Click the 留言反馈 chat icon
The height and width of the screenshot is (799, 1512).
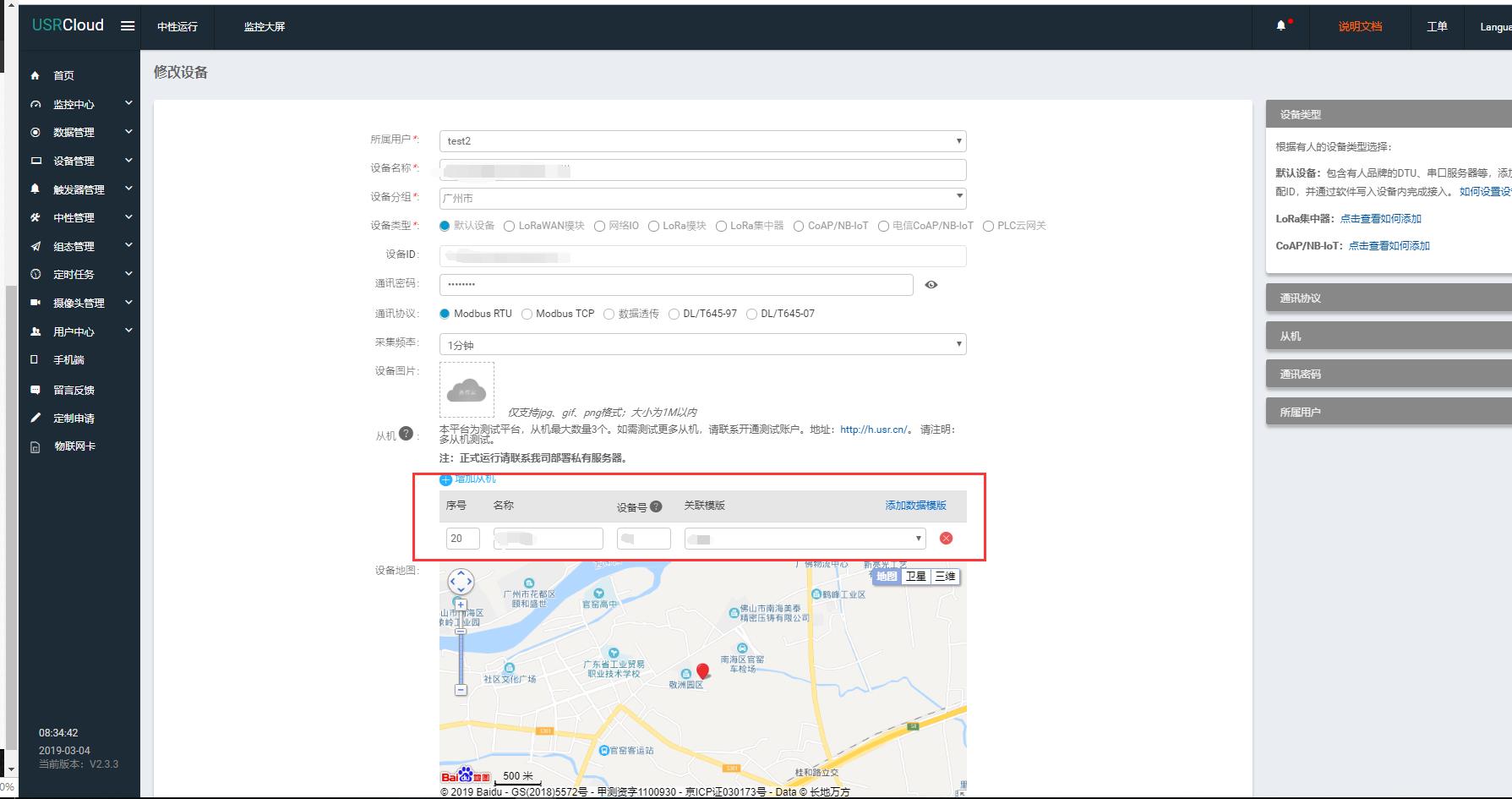point(35,390)
